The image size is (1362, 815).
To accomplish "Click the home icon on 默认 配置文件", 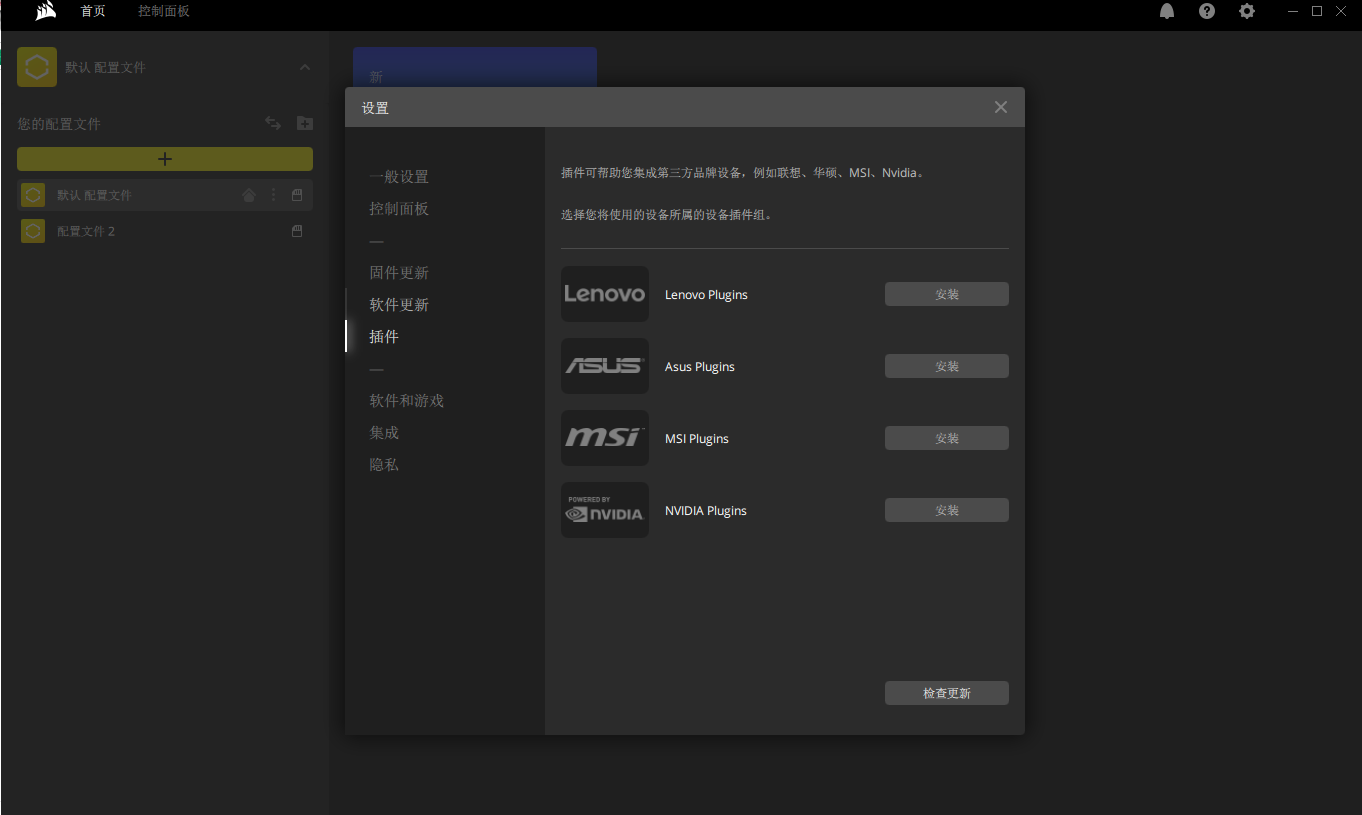I will (249, 195).
